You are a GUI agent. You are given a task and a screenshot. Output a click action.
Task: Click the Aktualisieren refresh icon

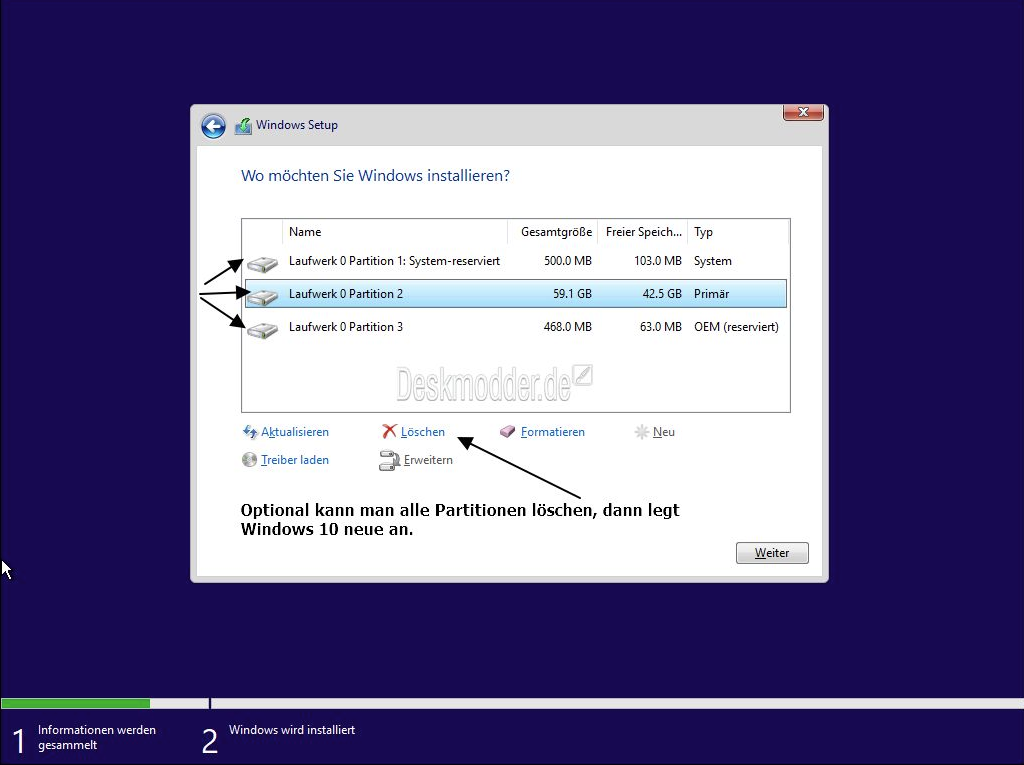250,432
